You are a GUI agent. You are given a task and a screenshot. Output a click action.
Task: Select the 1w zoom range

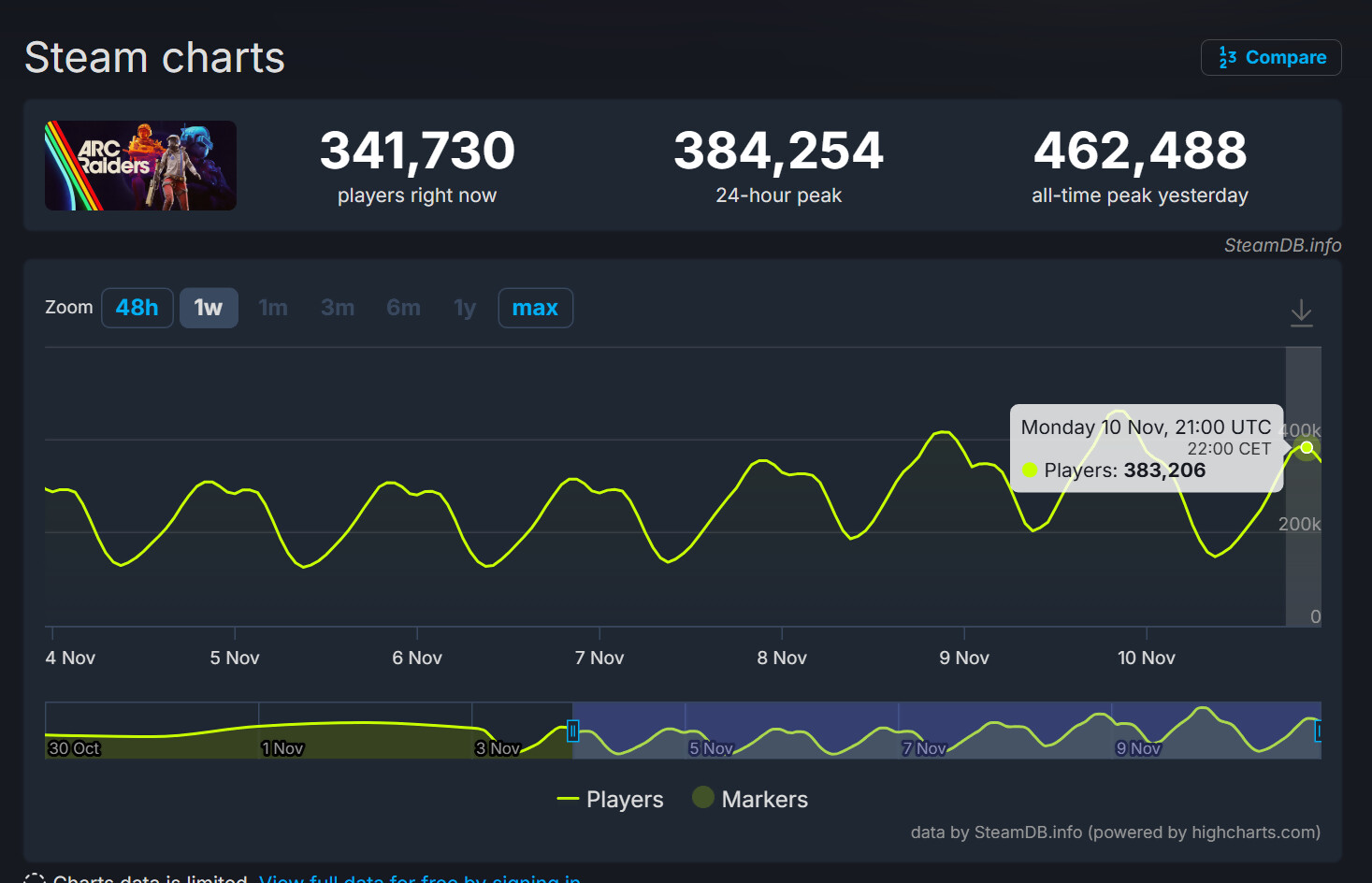click(209, 308)
